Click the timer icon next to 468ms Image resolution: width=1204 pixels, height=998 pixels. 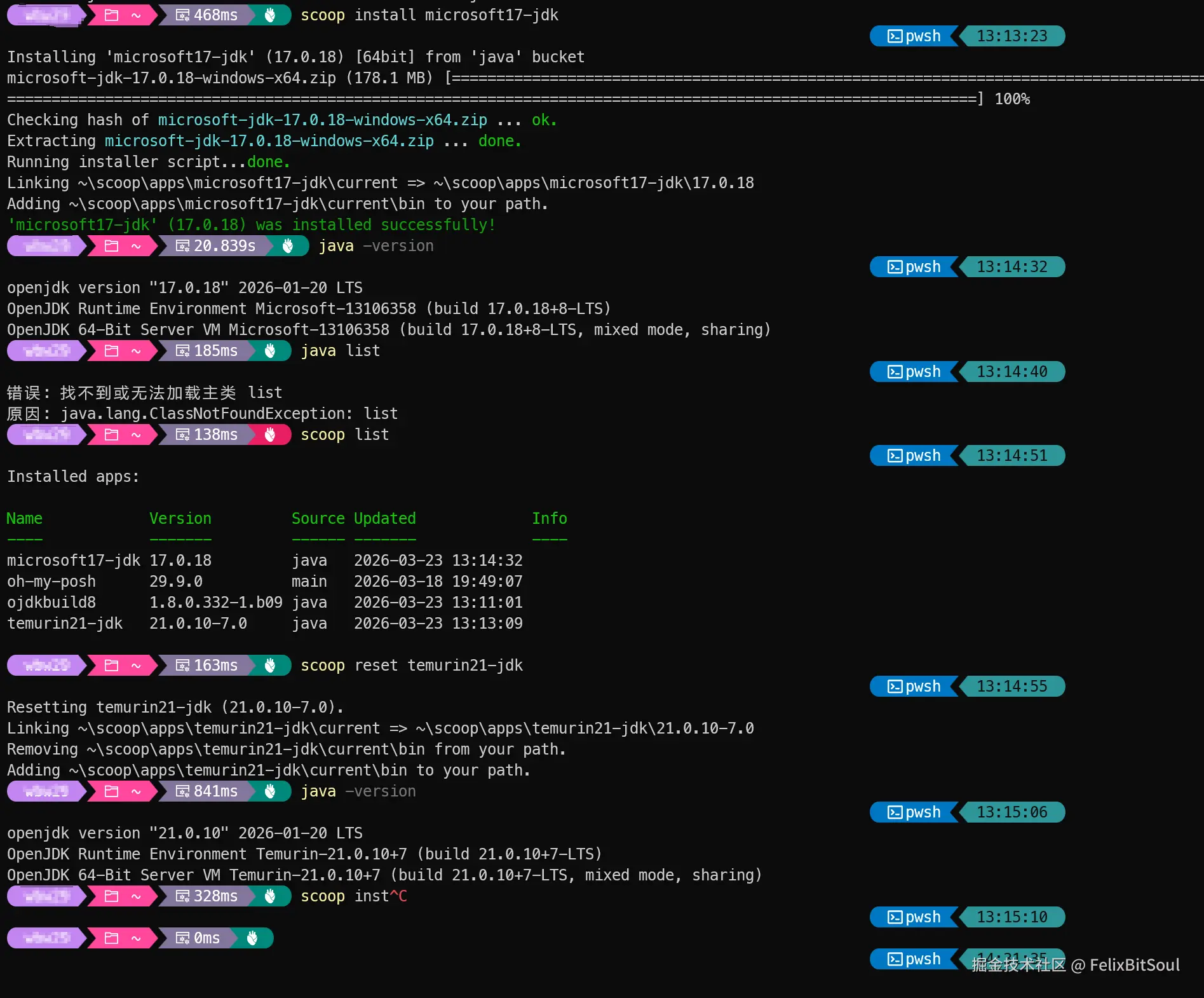(x=182, y=15)
